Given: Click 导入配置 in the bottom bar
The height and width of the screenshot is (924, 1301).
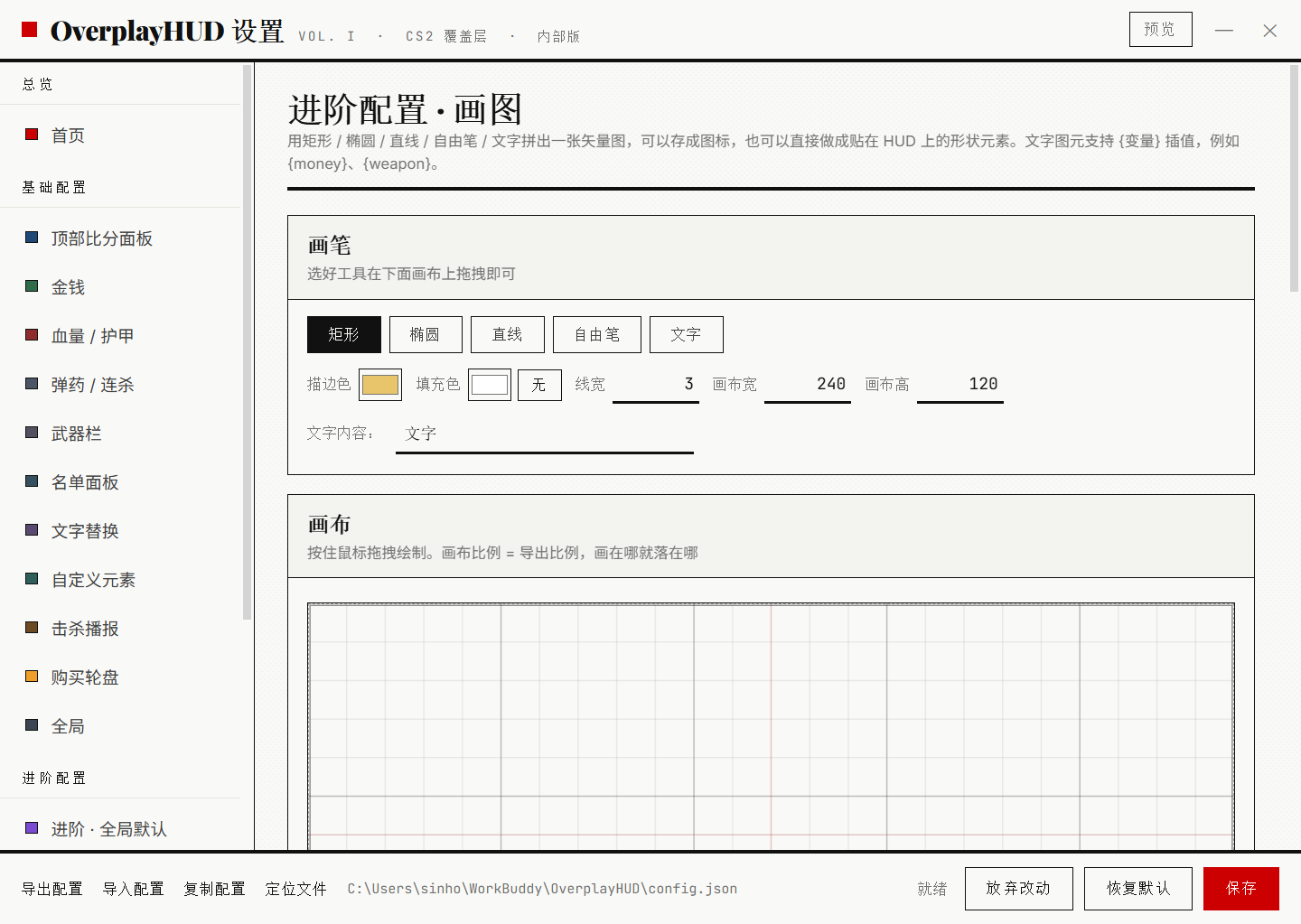Looking at the screenshot, I should pyautogui.click(x=134, y=889).
